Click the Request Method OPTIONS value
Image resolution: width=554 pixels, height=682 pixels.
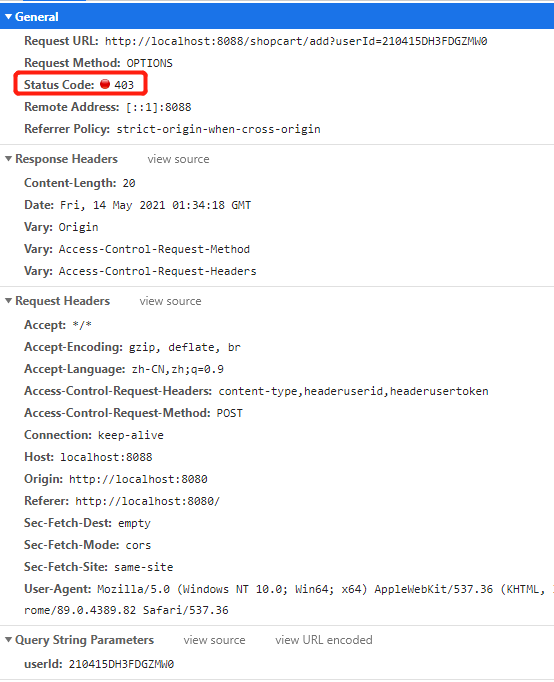point(150,64)
